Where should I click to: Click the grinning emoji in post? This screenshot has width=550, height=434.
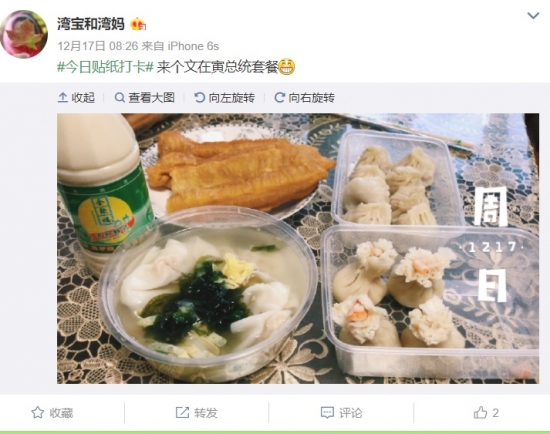286,67
